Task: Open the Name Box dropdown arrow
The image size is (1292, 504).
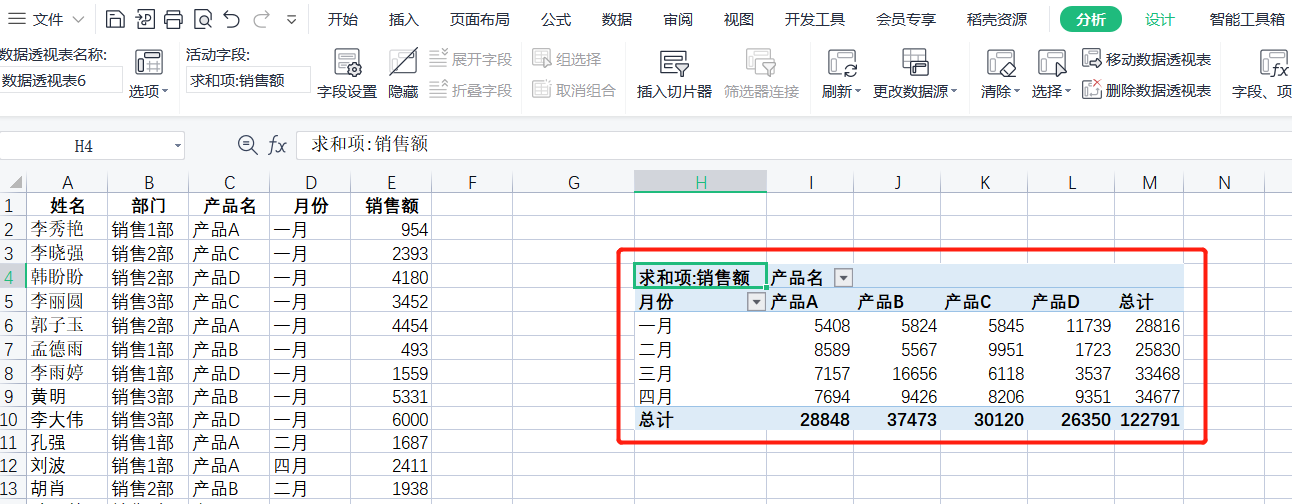Action: tap(178, 145)
